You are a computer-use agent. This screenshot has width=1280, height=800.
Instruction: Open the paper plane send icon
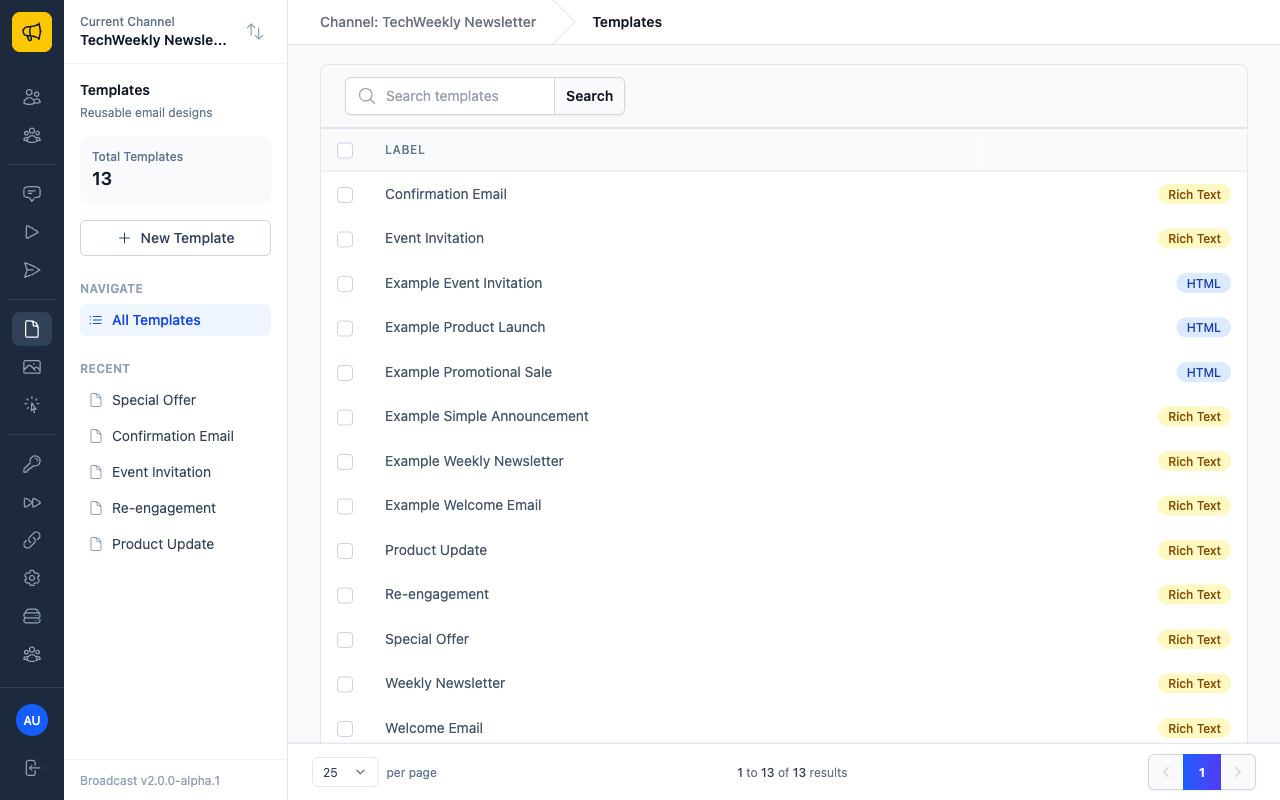[x=32, y=270]
